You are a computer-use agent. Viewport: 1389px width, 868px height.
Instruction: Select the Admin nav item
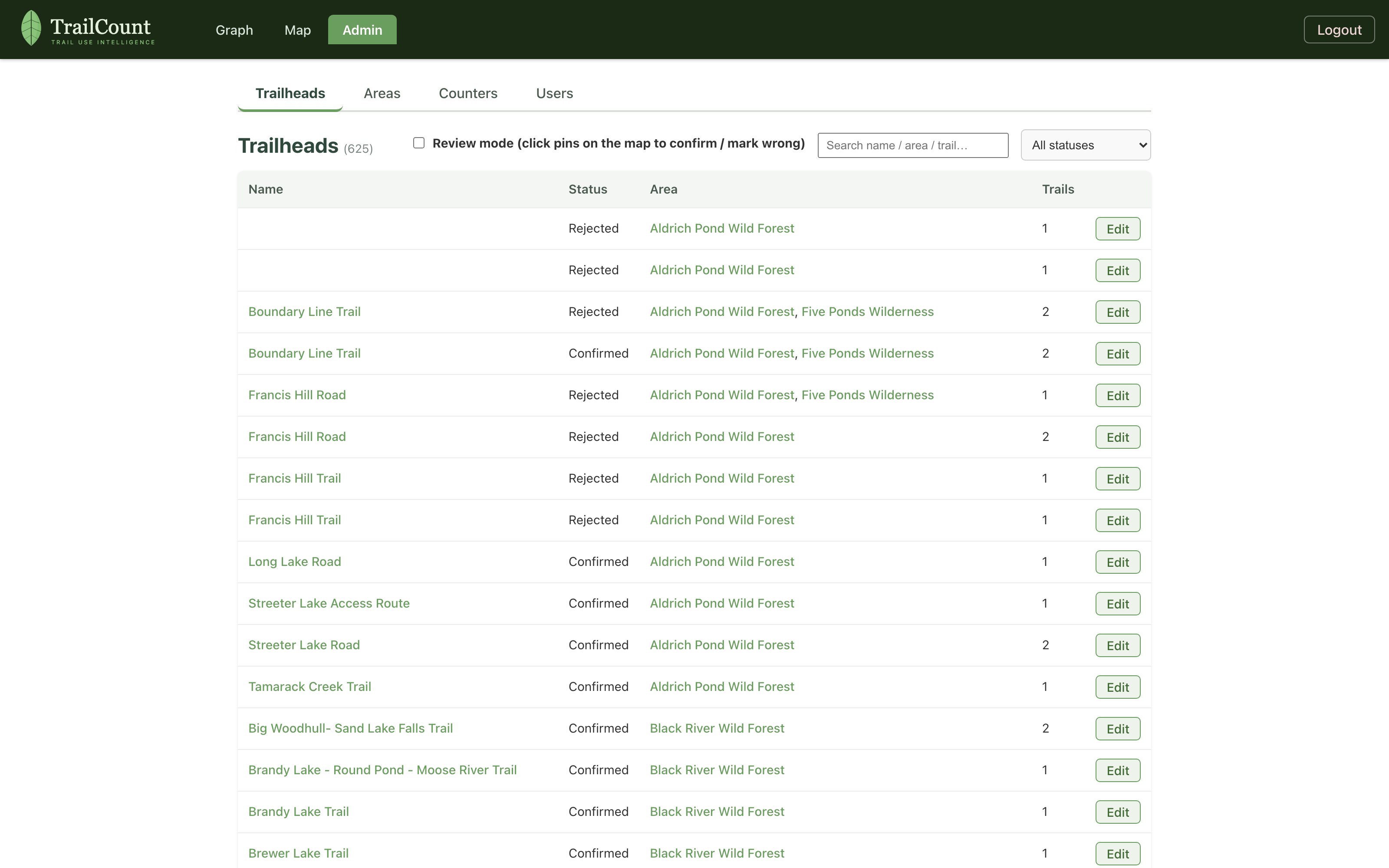362,30
